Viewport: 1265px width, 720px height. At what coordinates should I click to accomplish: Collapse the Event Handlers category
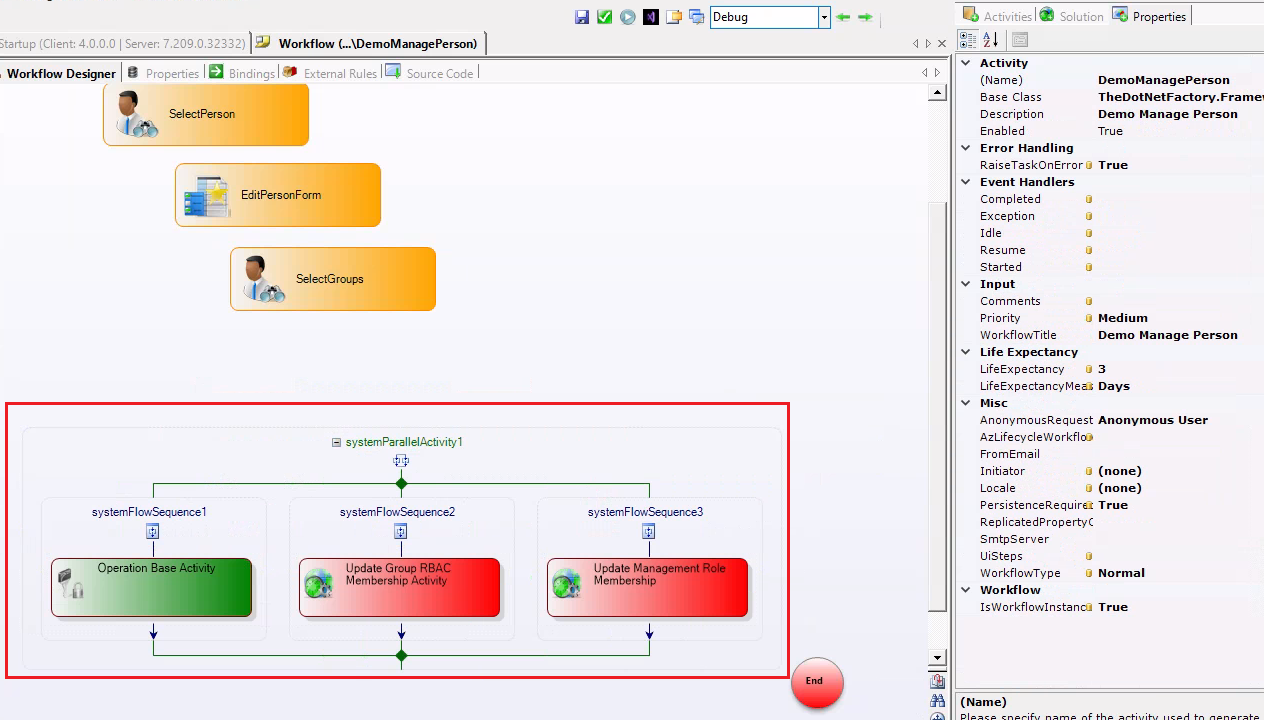(966, 182)
